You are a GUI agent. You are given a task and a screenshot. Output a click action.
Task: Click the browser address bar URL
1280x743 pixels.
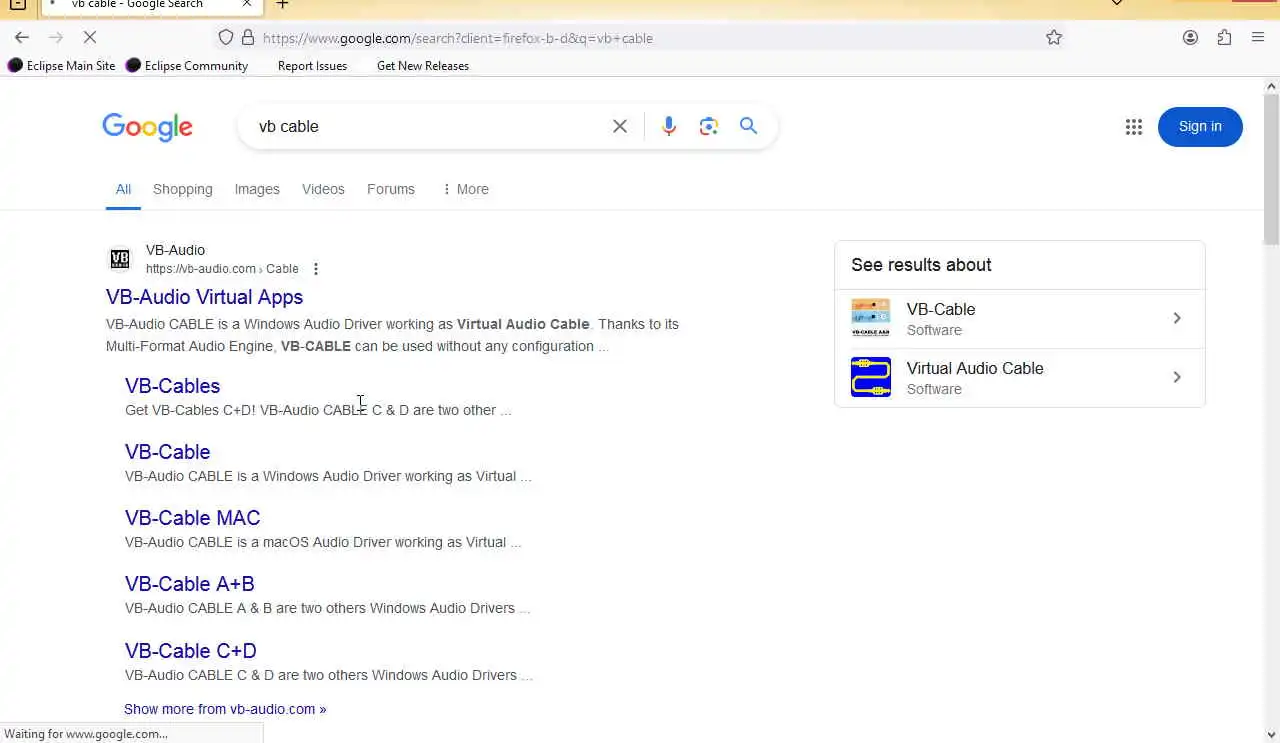tap(458, 38)
